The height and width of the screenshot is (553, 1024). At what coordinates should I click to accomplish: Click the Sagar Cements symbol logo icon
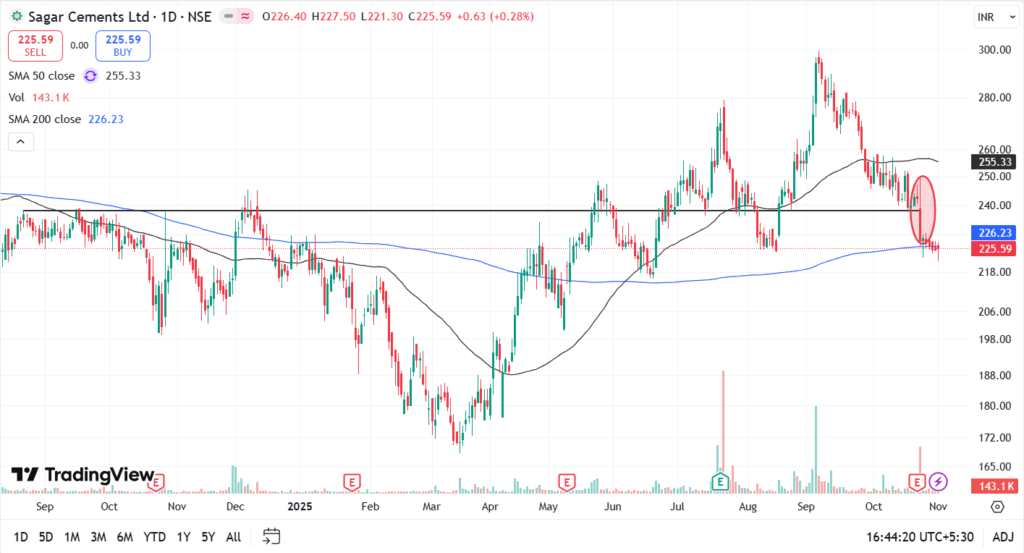coord(16,17)
